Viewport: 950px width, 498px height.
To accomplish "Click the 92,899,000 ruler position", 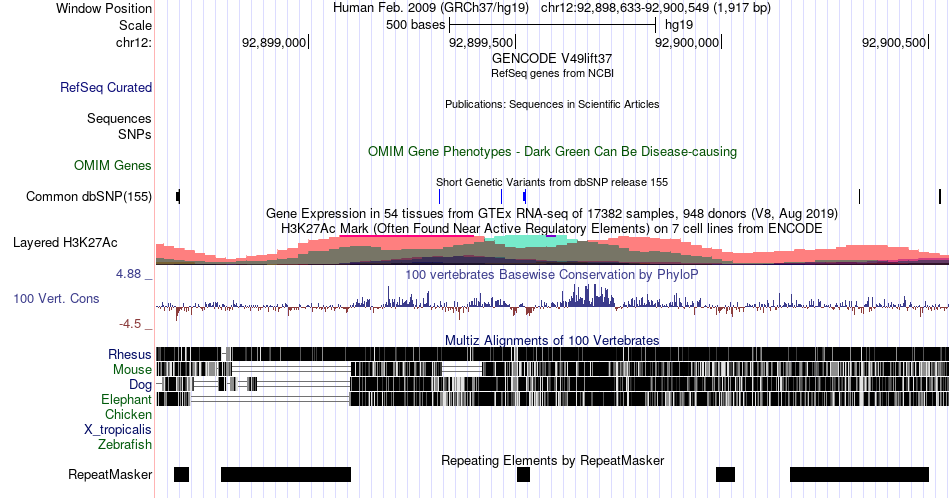I will point(274,42).
